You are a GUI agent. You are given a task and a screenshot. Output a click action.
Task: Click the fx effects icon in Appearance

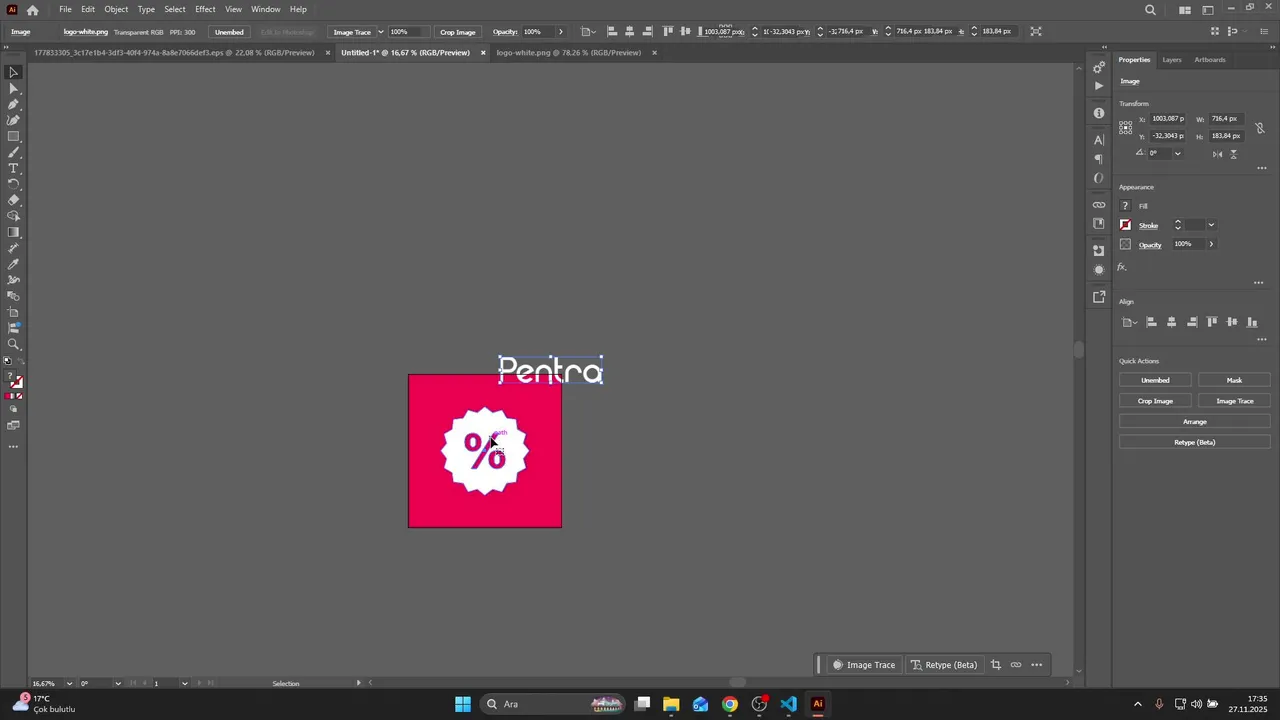point(1122,267)
